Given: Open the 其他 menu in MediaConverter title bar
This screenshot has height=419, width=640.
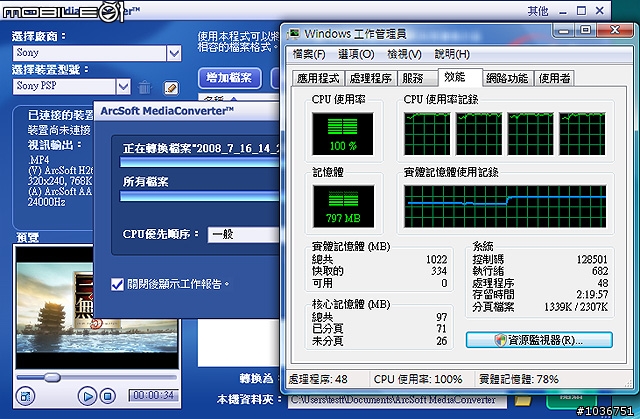Looking at the screenshot, I should click(538, 11).
